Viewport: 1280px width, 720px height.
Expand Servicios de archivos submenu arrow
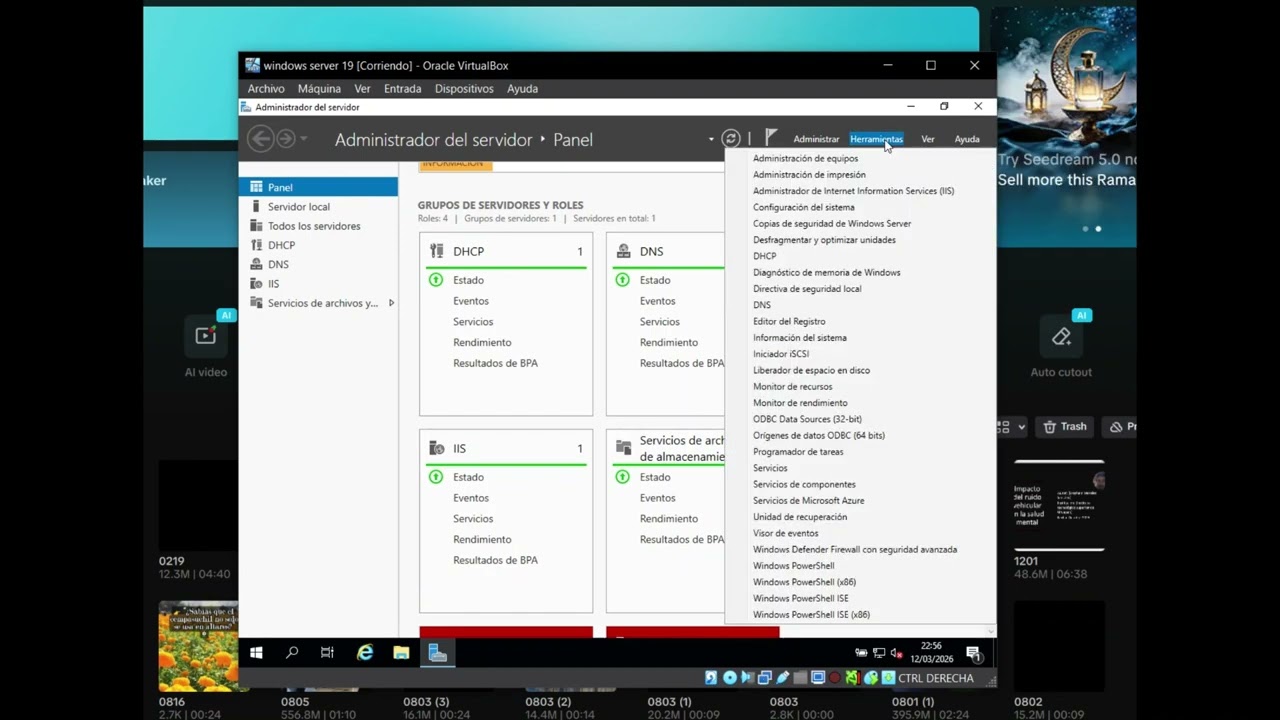click(x=391, y=303)
